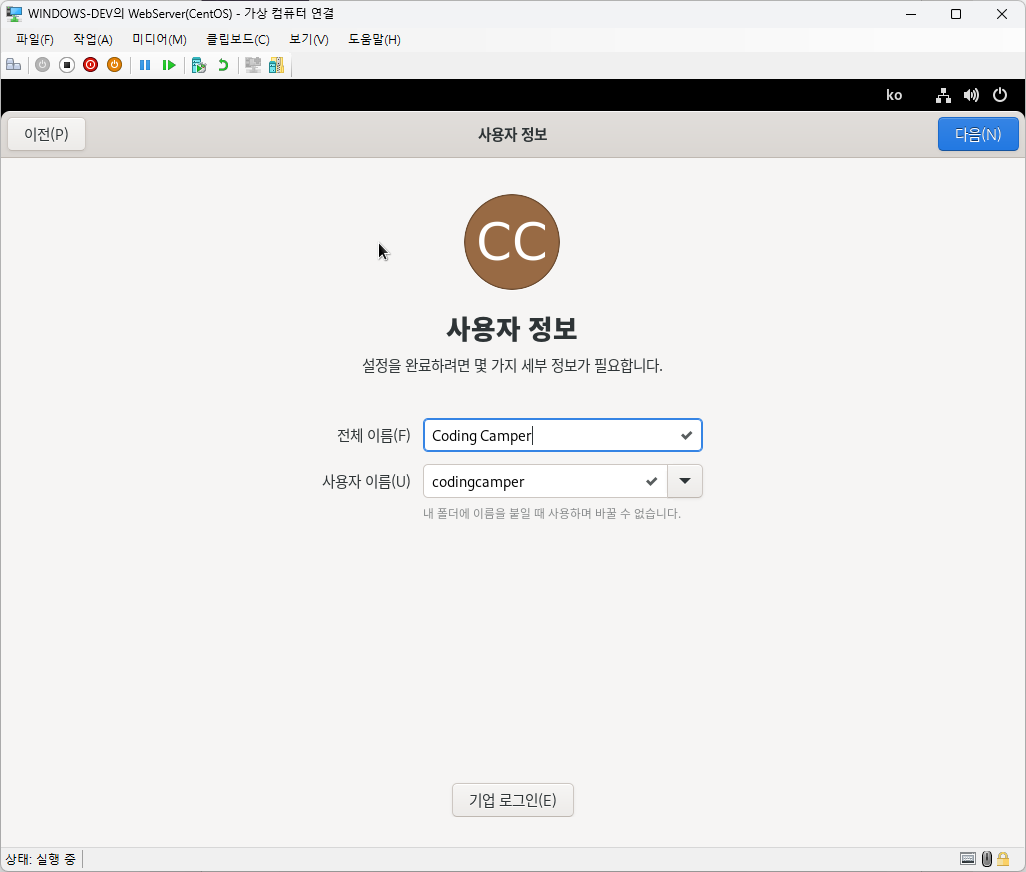Expand the 사용자 이름 dropdown arrow
The width and height of the screenshot is (1026, 872).
[x=685, y=481]
